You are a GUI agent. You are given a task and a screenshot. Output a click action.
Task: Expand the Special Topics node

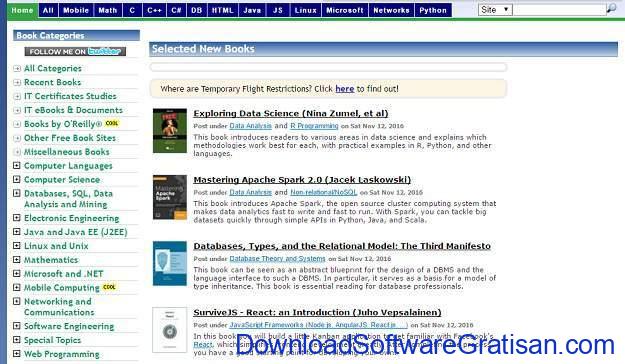tap(17, 340)
